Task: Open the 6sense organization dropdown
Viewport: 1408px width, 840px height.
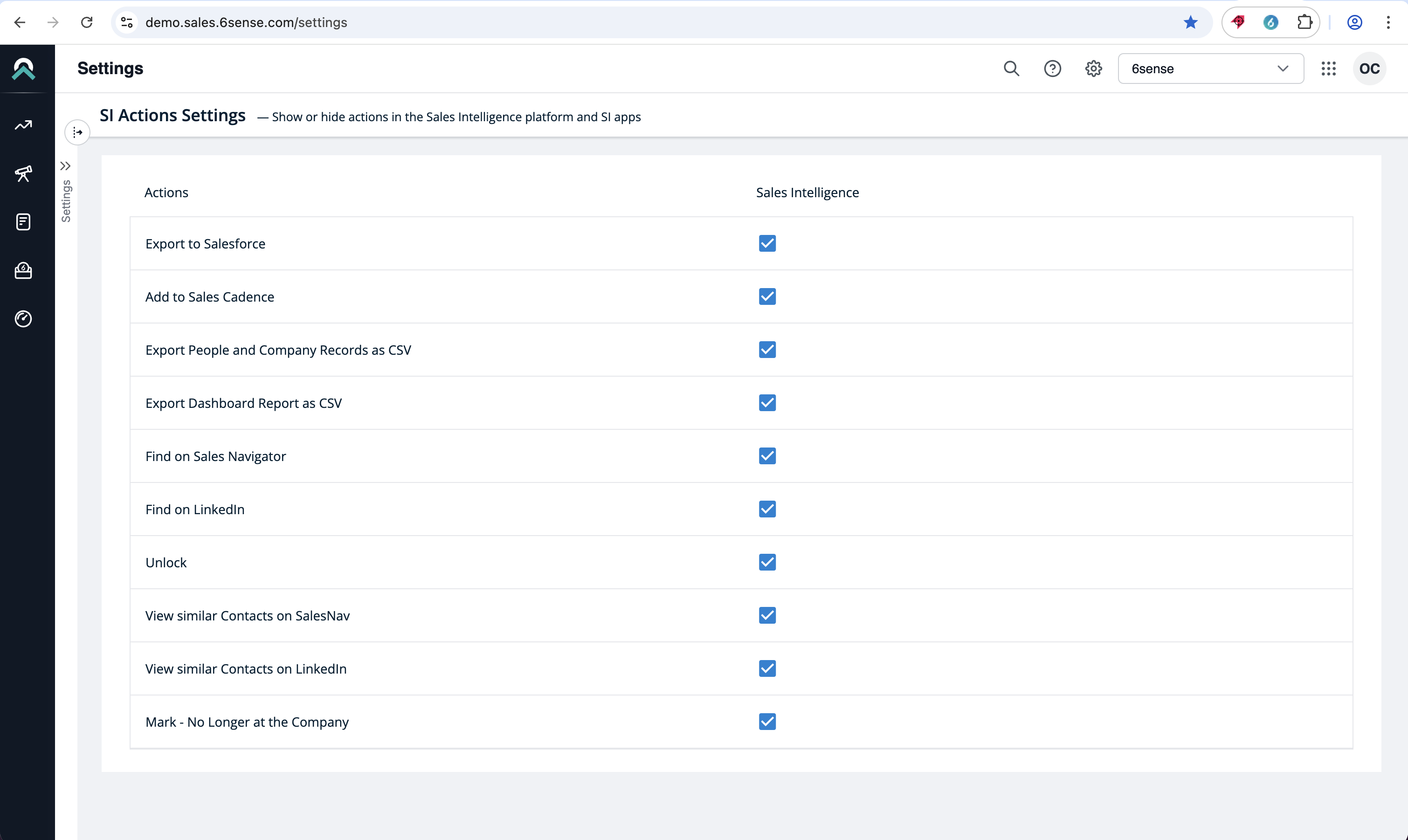Action: click(x=1210, y=69)
